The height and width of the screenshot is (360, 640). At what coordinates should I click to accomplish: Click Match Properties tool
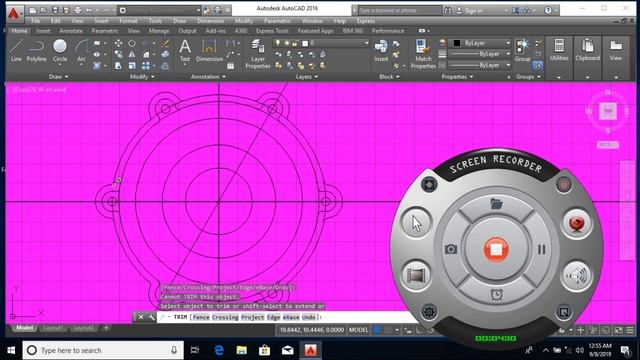pos(423,53)
